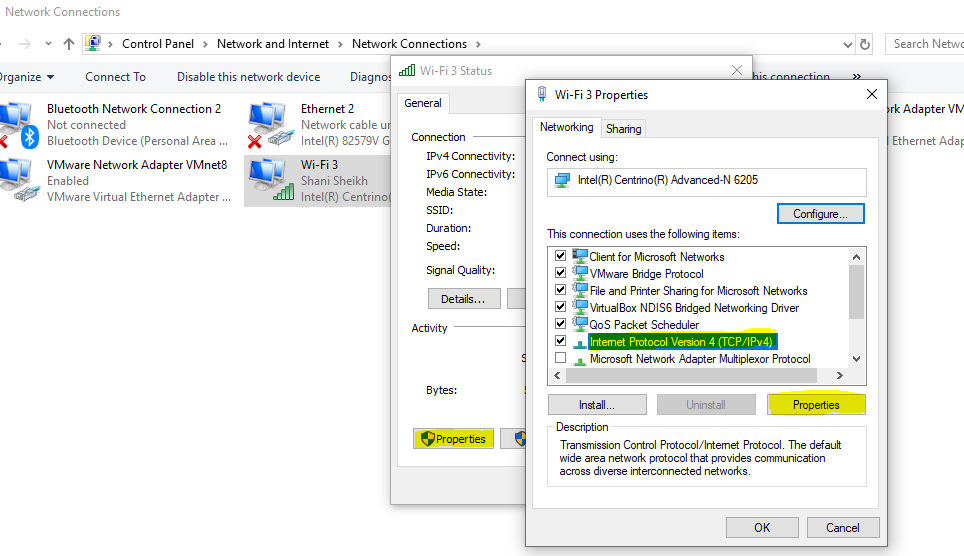Click Properties in Wi-Fi 3 Status window
Image resolution: width=964 pixels, height=556 pixels.
click(x=453, y=439)
